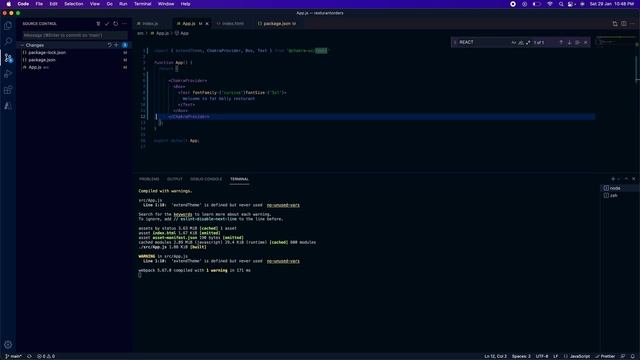This screenshot has width=640, height=360.
Task: Click Ln 12, Col 2 cursor position
Action: tap(496, 356)
